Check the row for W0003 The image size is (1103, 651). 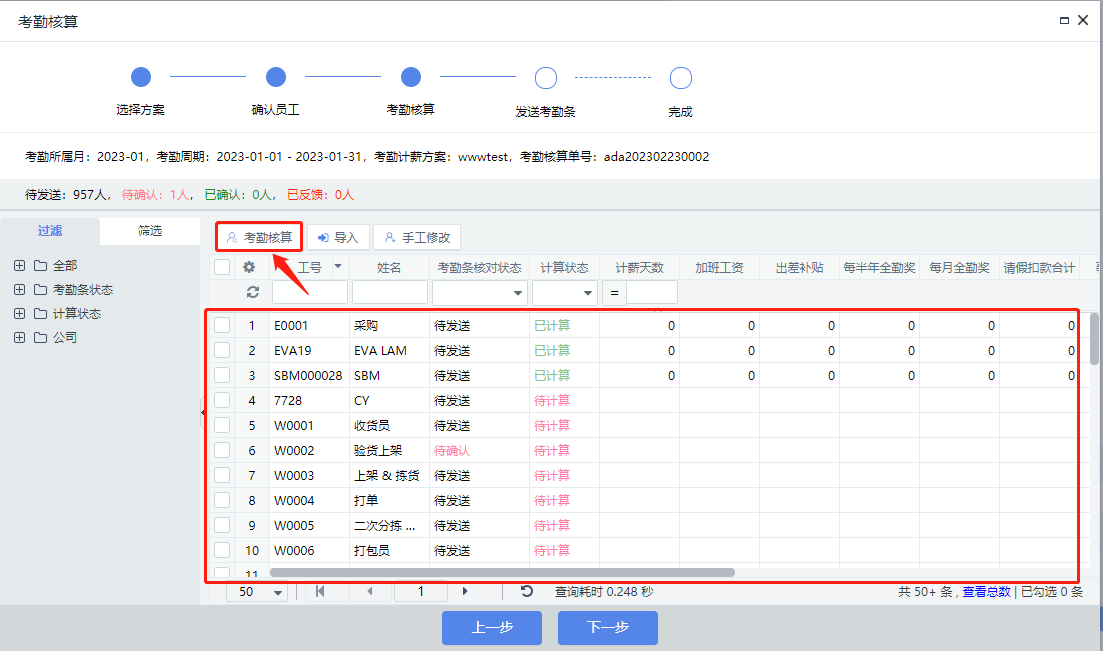pos(222,475)
